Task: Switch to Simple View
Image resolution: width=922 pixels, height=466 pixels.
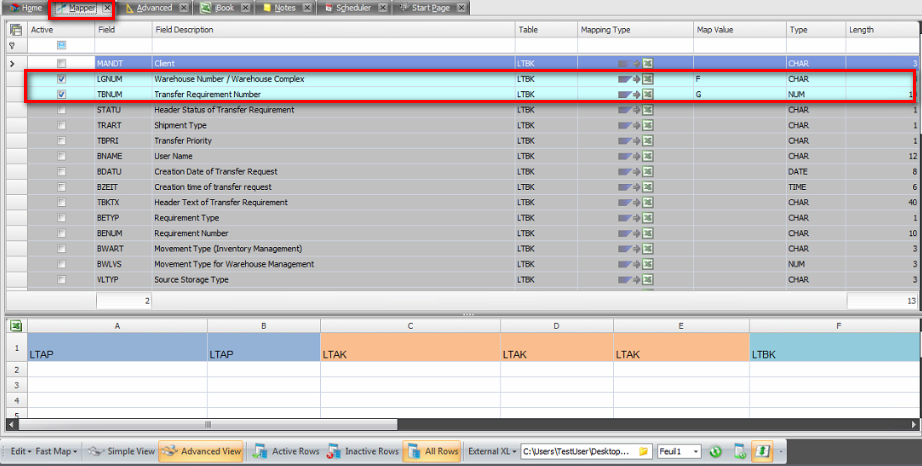Action: click(x=121, y=451)
